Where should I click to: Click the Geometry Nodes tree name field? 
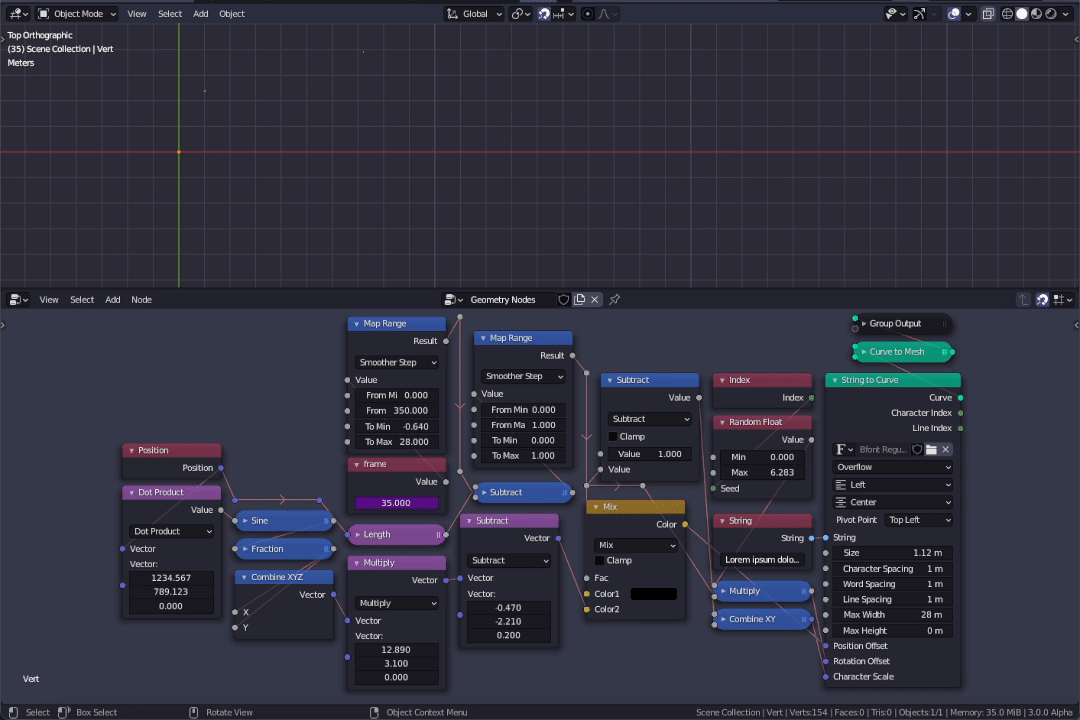click(x=510, y=300)
